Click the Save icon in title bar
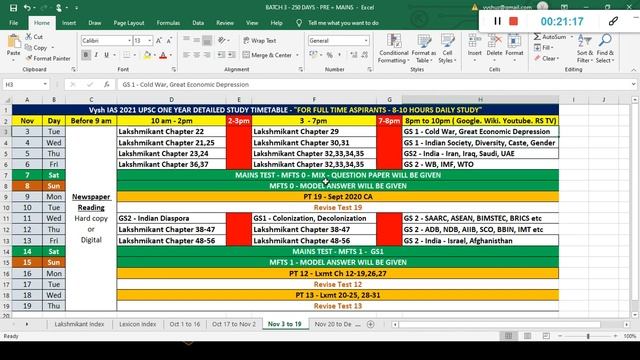Image resolution: width=640 pixels, height=360 pixels. tap(13, 8)
